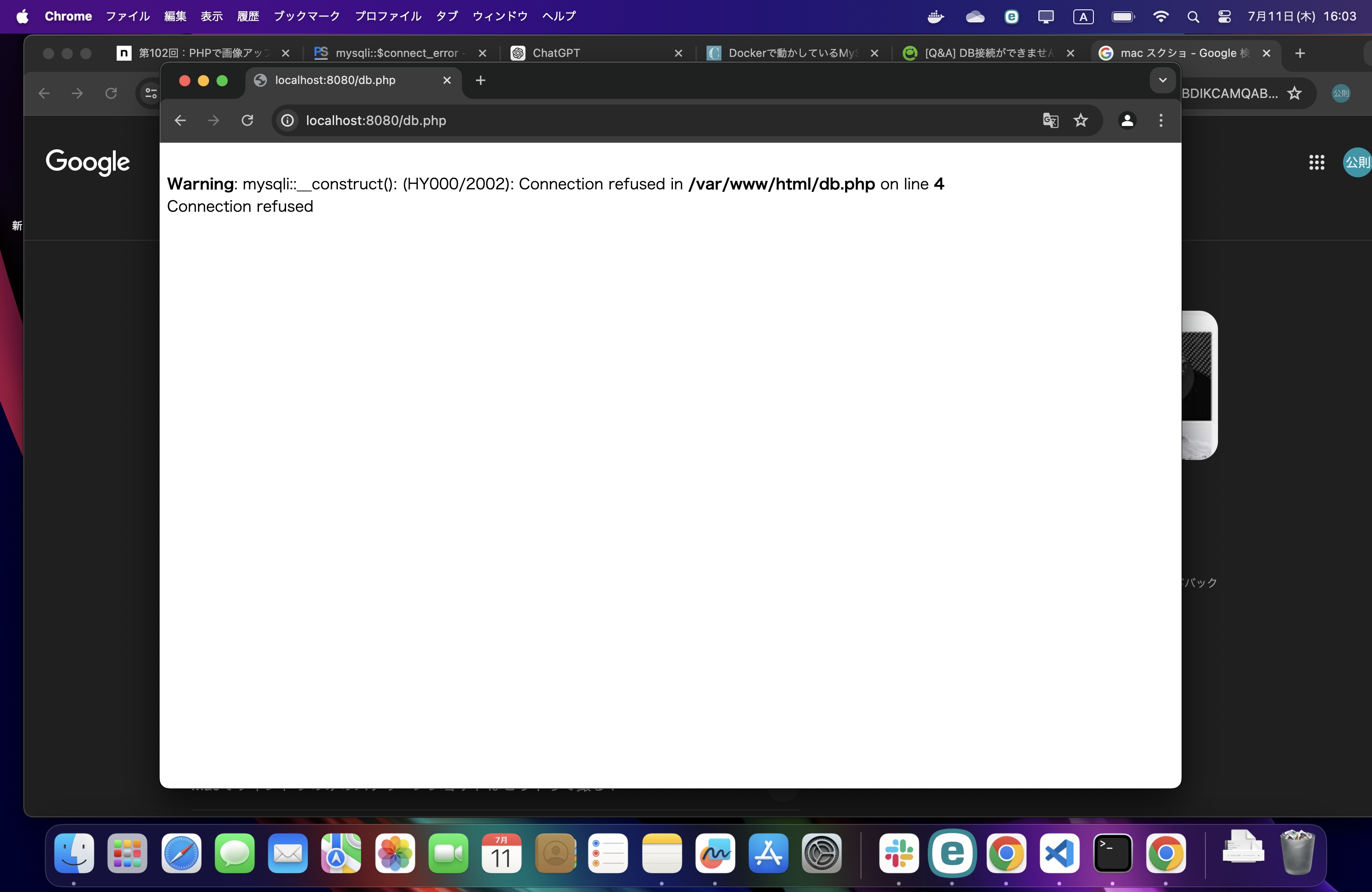1372x892 pixels.
Task: Open the ウィンドウ menu
Action: pos(500,16)
